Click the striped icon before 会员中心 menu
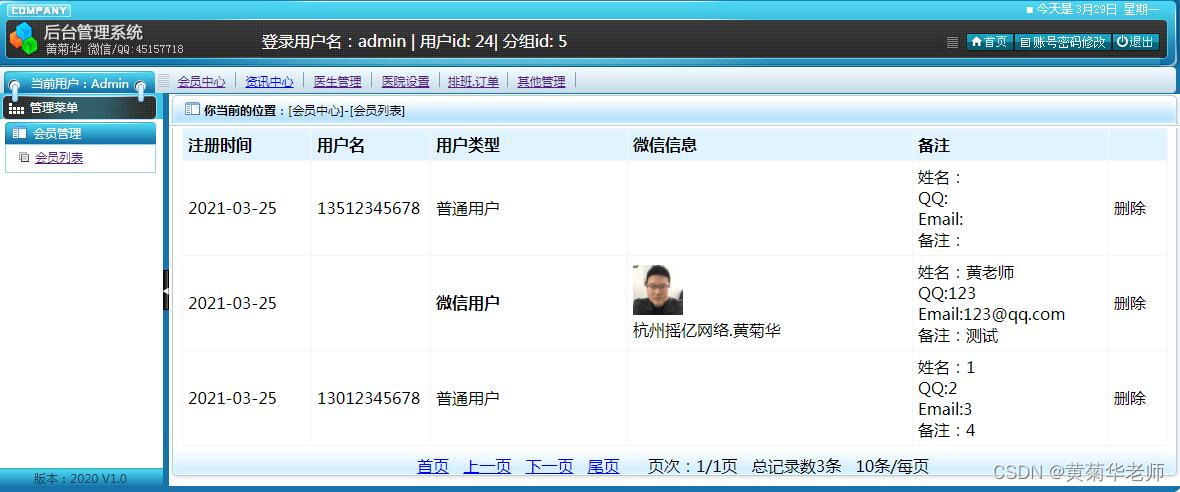Image resolution: width=1180 pixels, height=492 pixels. click(x=164, y=81)
